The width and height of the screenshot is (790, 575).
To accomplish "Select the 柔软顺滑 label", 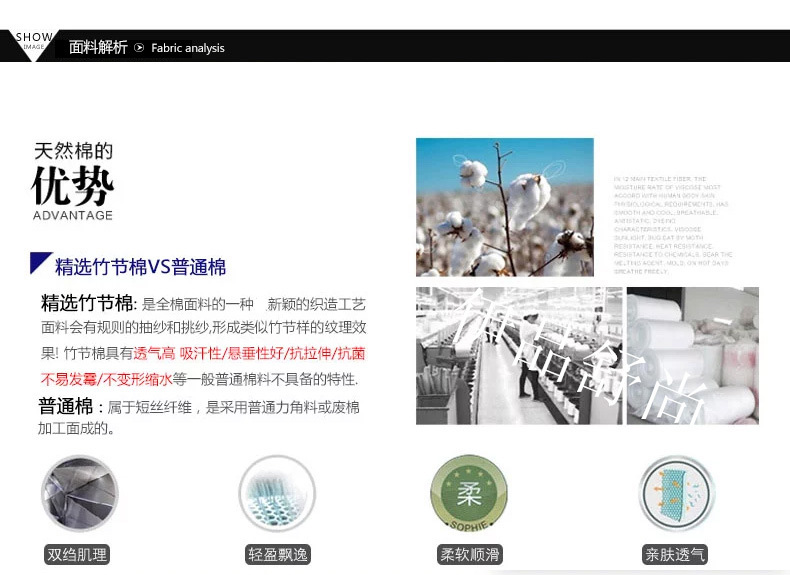I will 469,555.
